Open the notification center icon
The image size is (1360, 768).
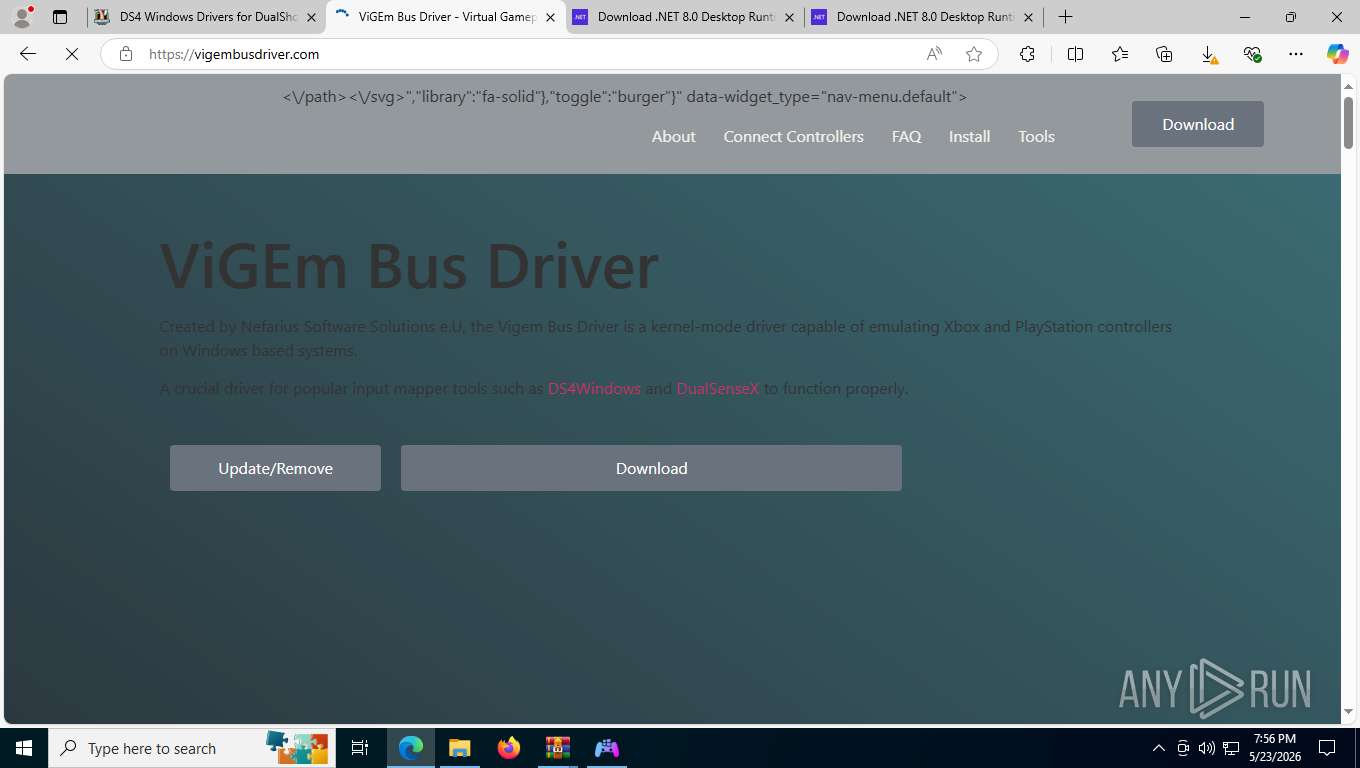[1327, 748]
